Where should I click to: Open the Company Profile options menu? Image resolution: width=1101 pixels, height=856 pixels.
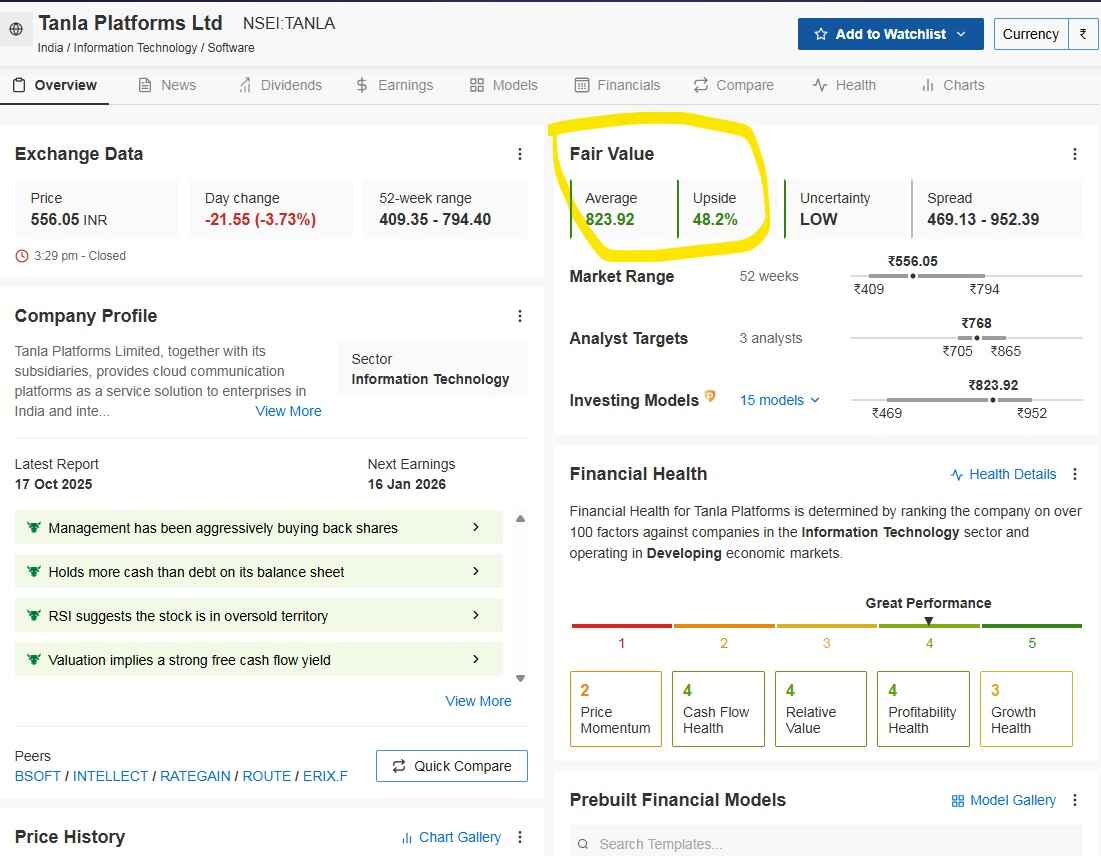coord(520,316)
